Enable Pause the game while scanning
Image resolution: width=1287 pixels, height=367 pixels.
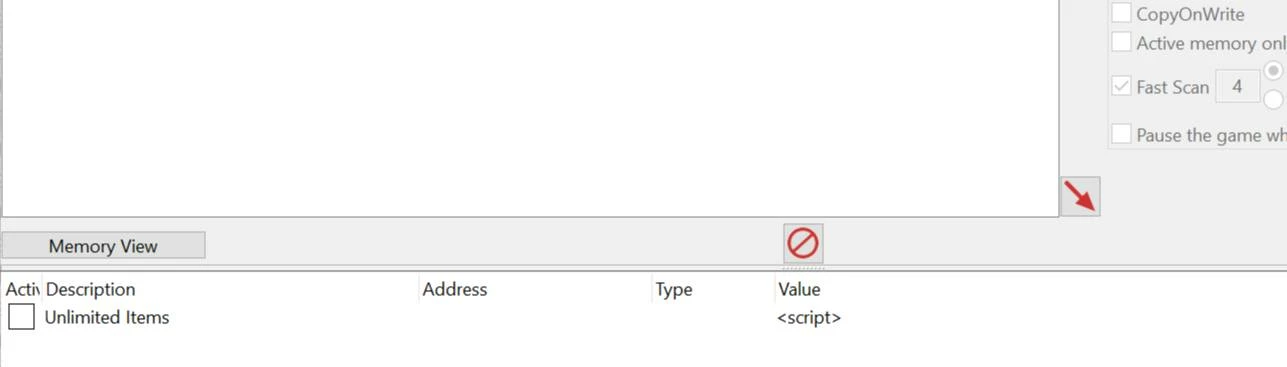click(1122, 134)
